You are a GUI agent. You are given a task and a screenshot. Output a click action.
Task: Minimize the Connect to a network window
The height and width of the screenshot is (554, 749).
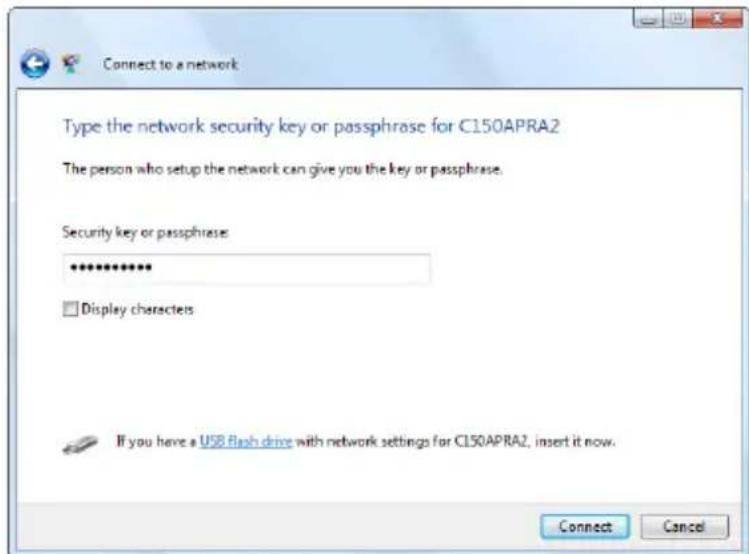pyautogui.click(x=648, y=19)
